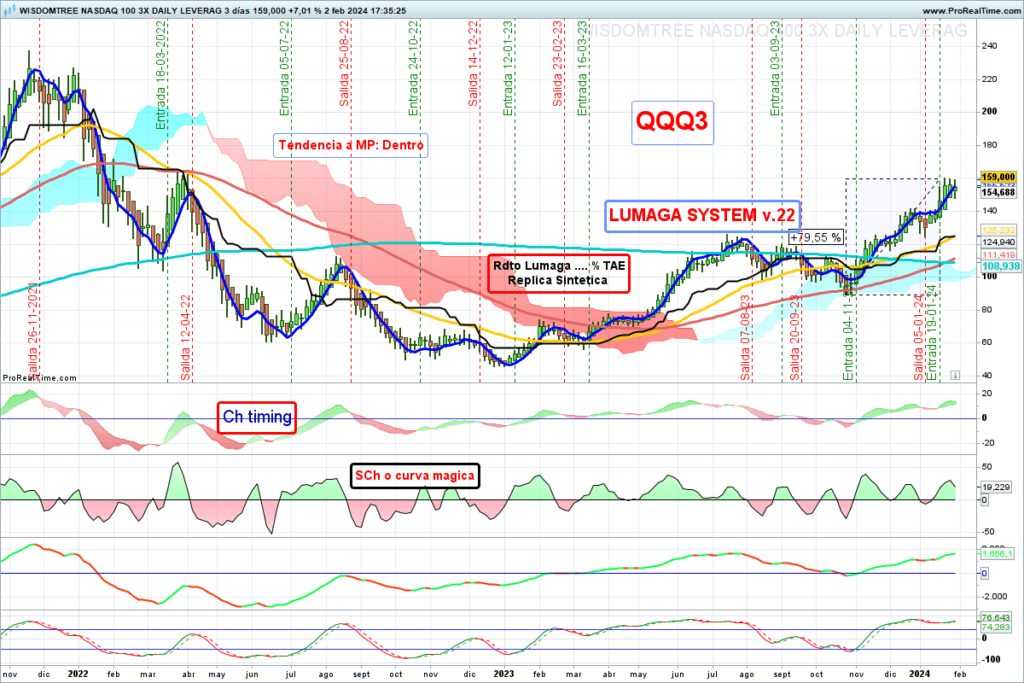Click the chart type icon before the title
This screenshot has height=683, width=1024.
[x=10, y=10]
